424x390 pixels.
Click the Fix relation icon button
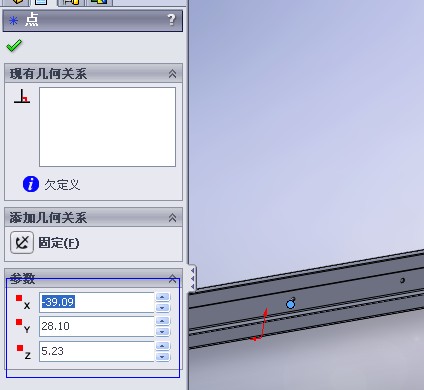[x=22, y=242]
